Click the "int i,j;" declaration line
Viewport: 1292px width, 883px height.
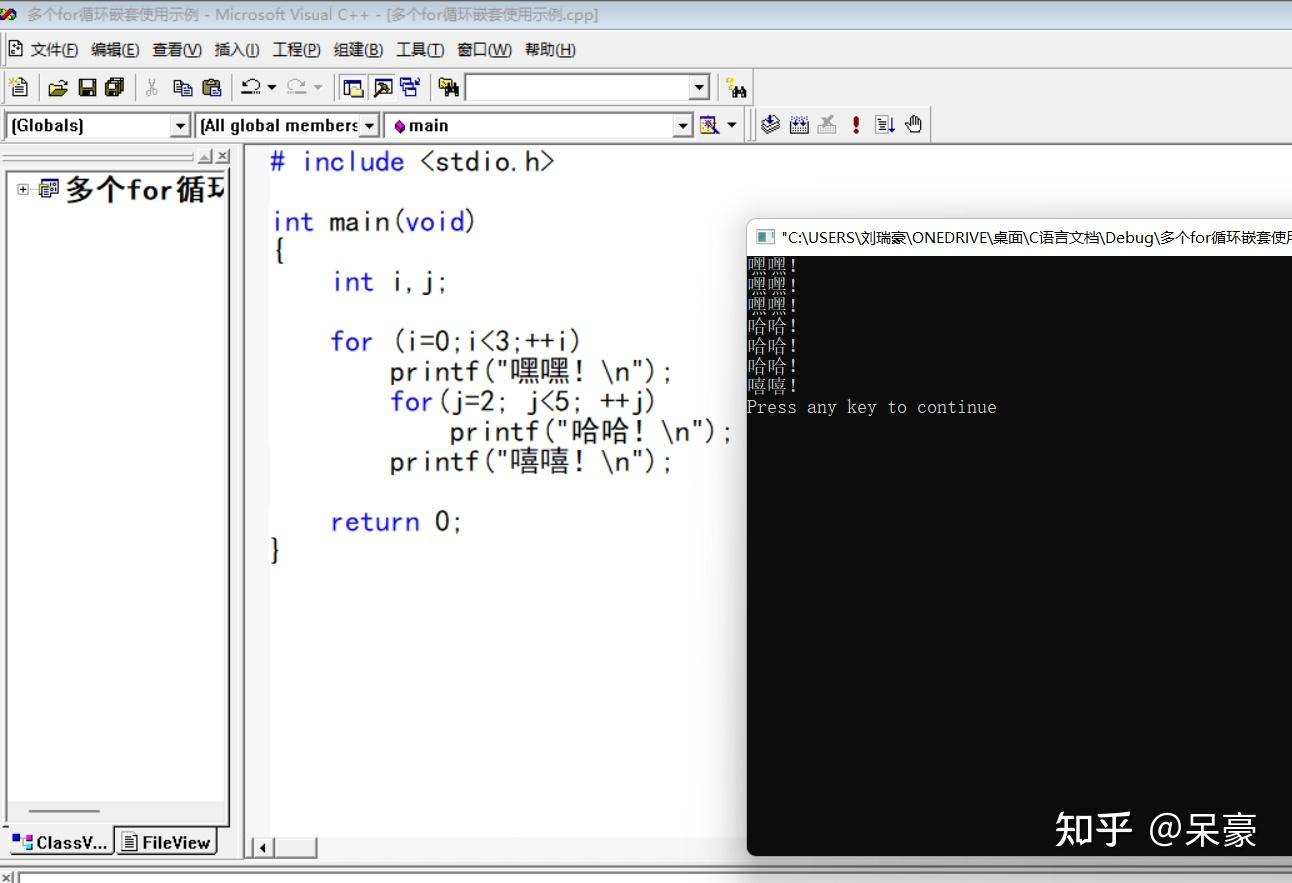coord(389,282)
